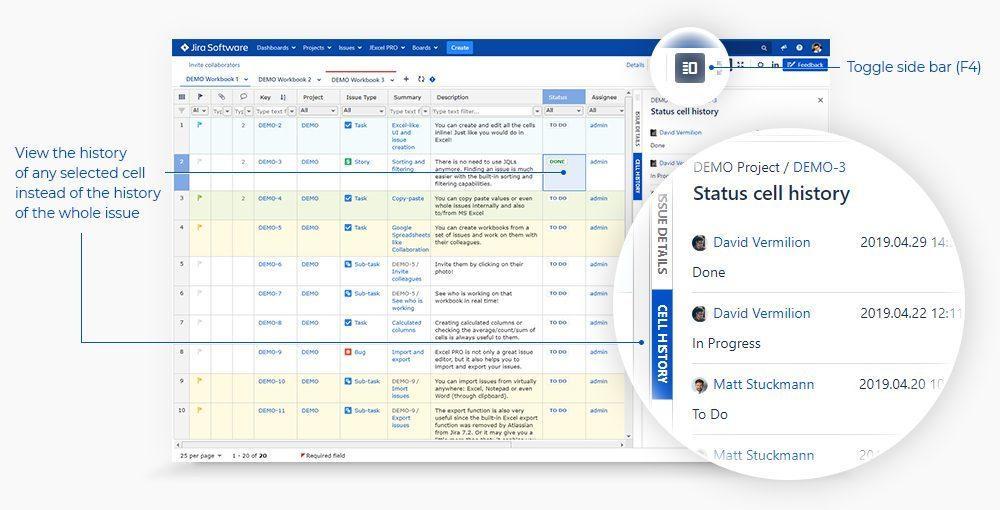This screenshot has height=510, width=1000.
Task: Open the help question mark icon
Action: [x=799, y=48]
